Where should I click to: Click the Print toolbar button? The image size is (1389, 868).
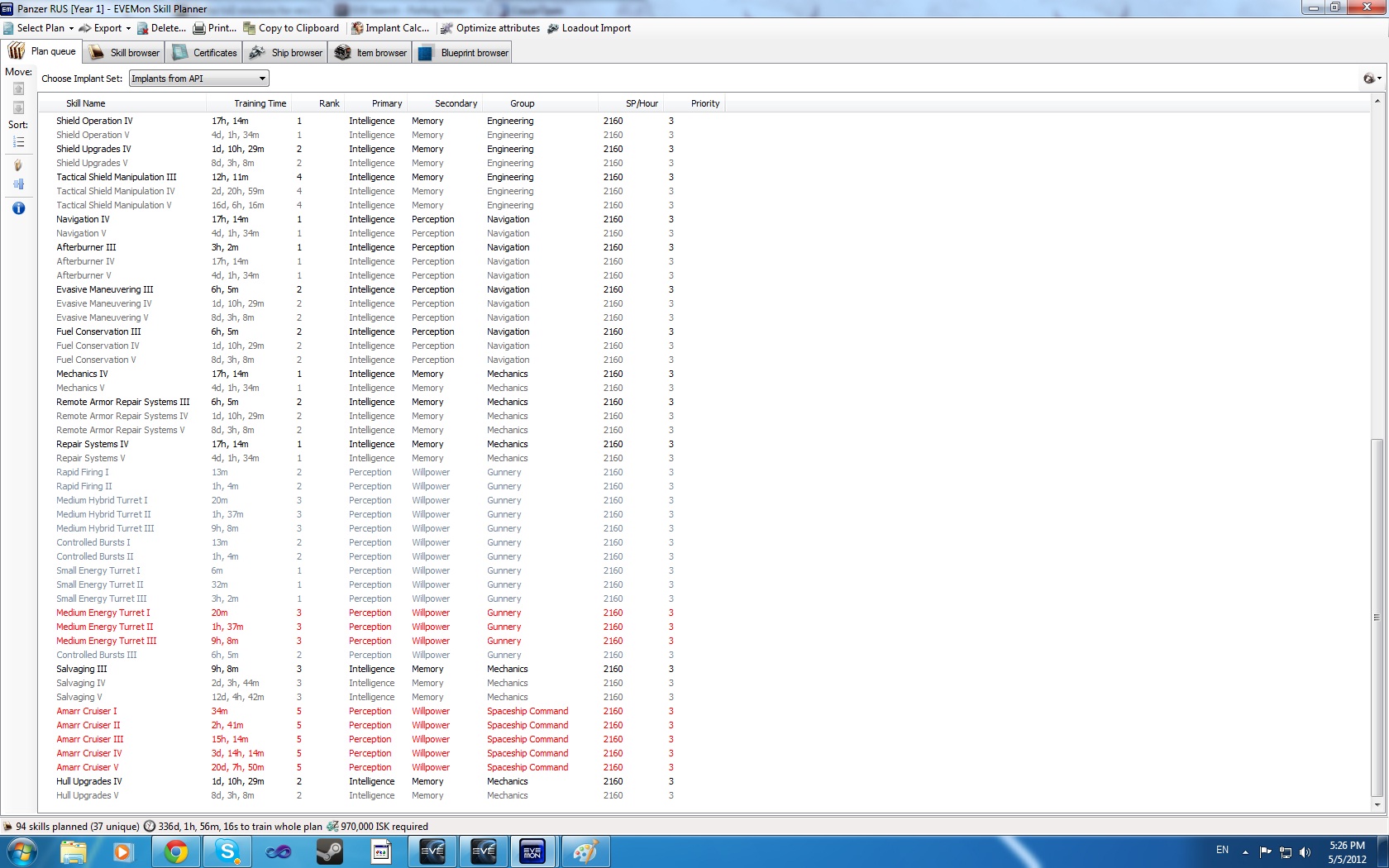click(215, 28)
